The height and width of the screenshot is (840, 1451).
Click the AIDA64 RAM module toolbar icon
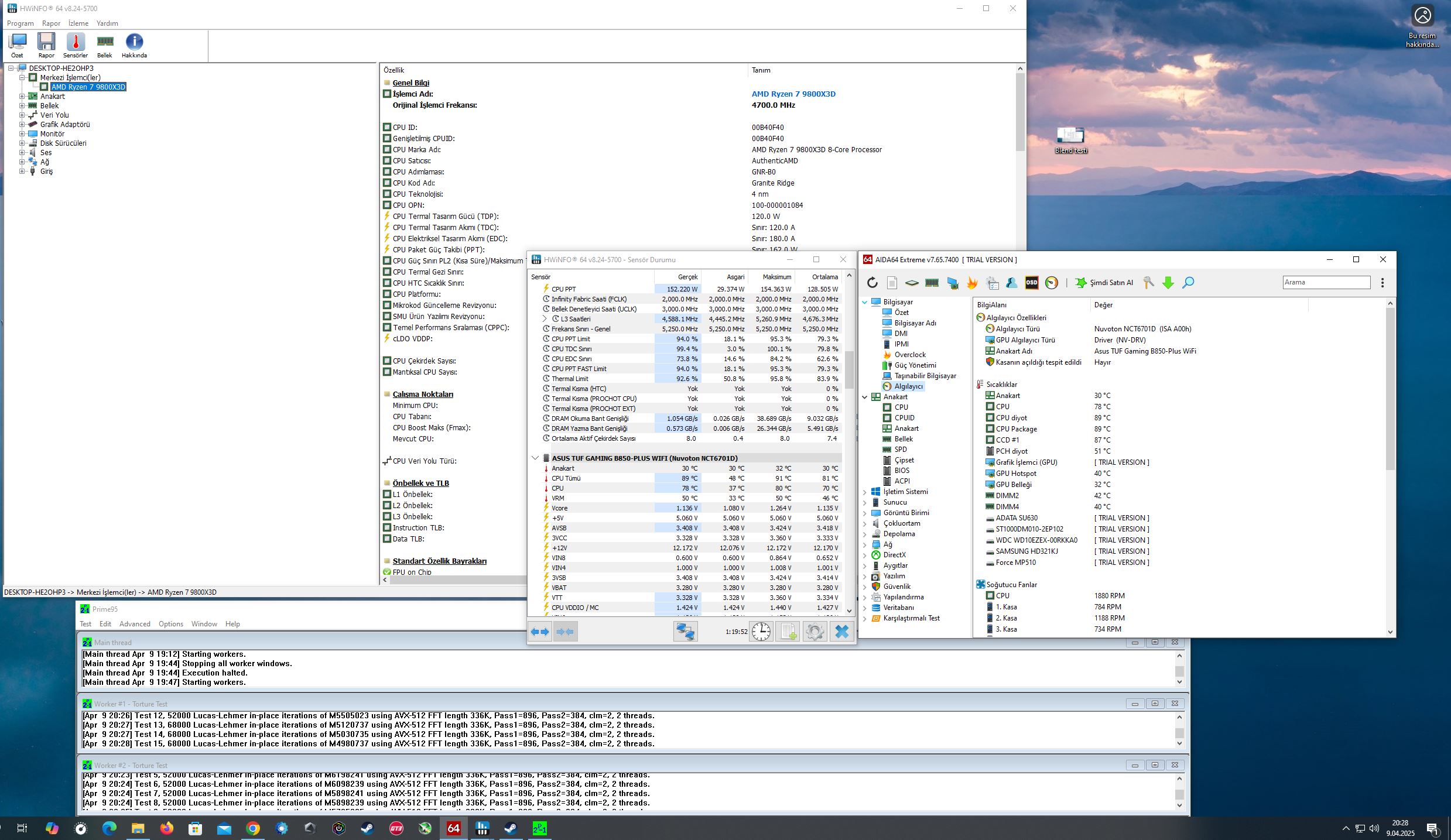[x=932, y=283]
